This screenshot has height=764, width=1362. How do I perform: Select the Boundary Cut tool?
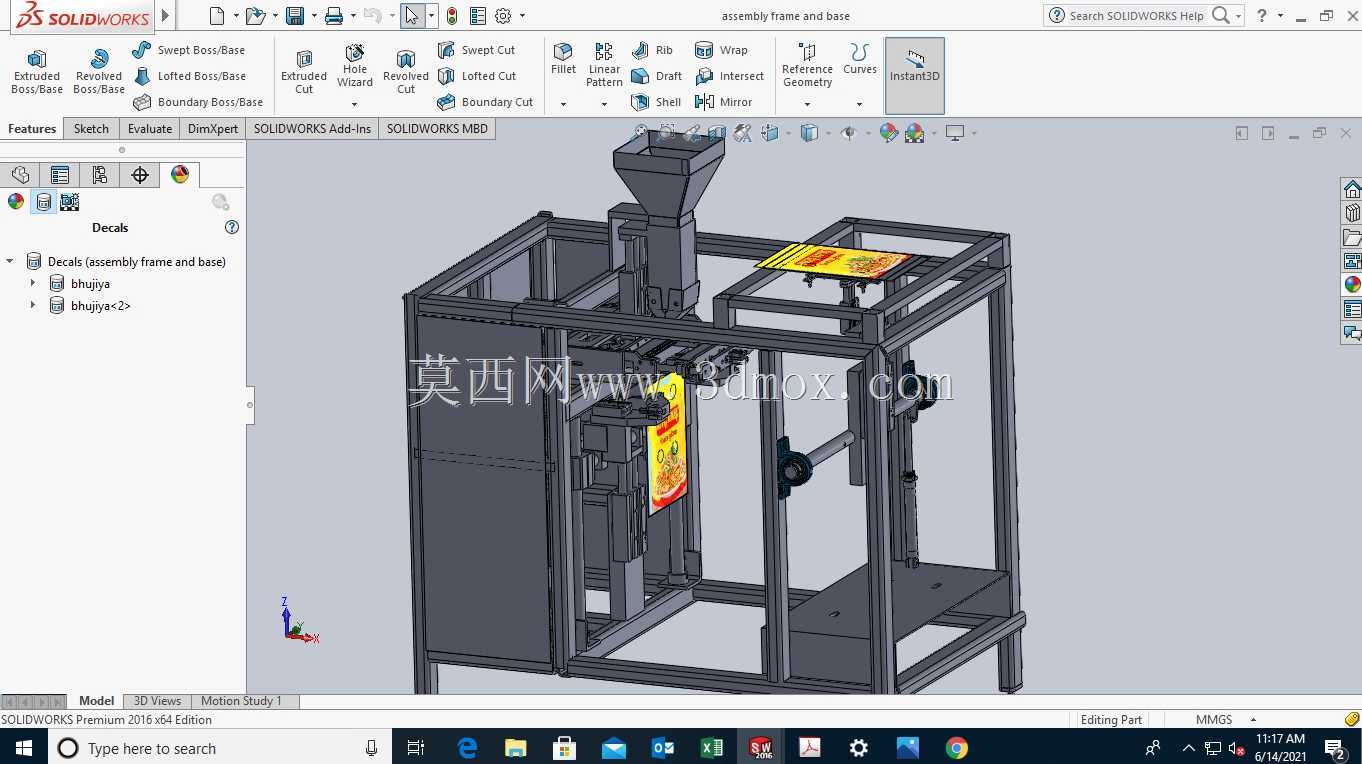click(485, 102)
